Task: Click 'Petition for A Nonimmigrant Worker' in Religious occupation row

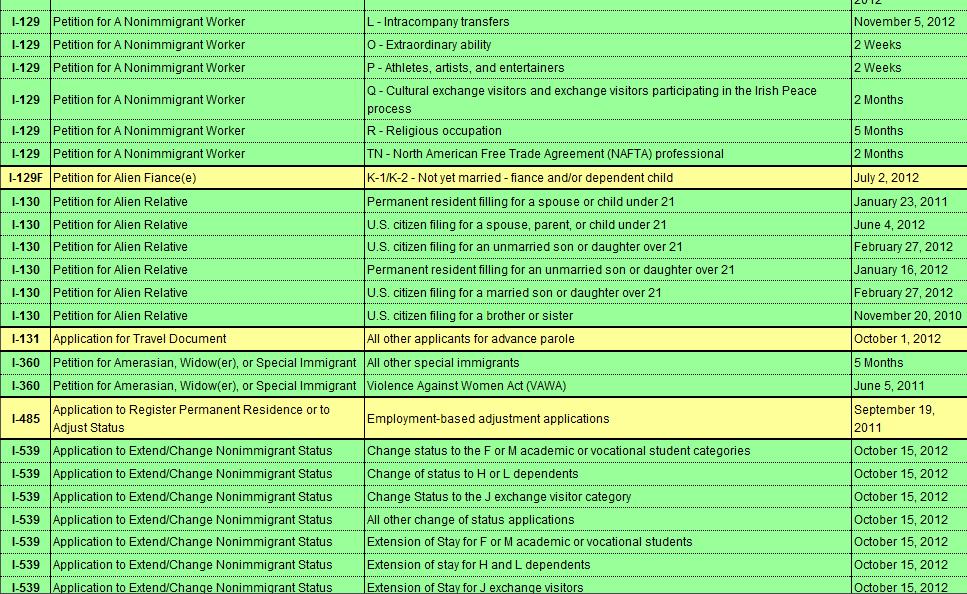Action: click(207, 131)
